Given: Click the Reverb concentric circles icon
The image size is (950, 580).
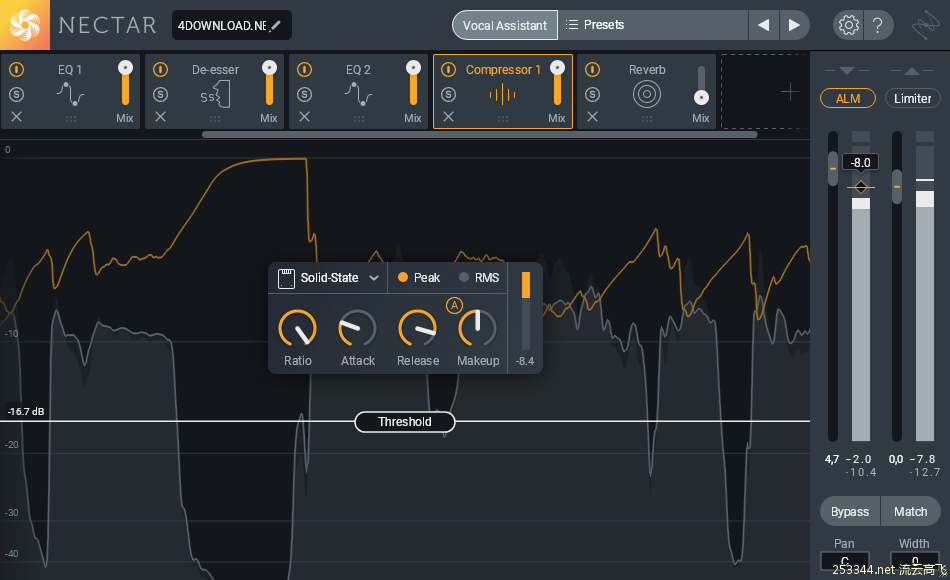Looking at the screenshot, I should click(646, 94).
